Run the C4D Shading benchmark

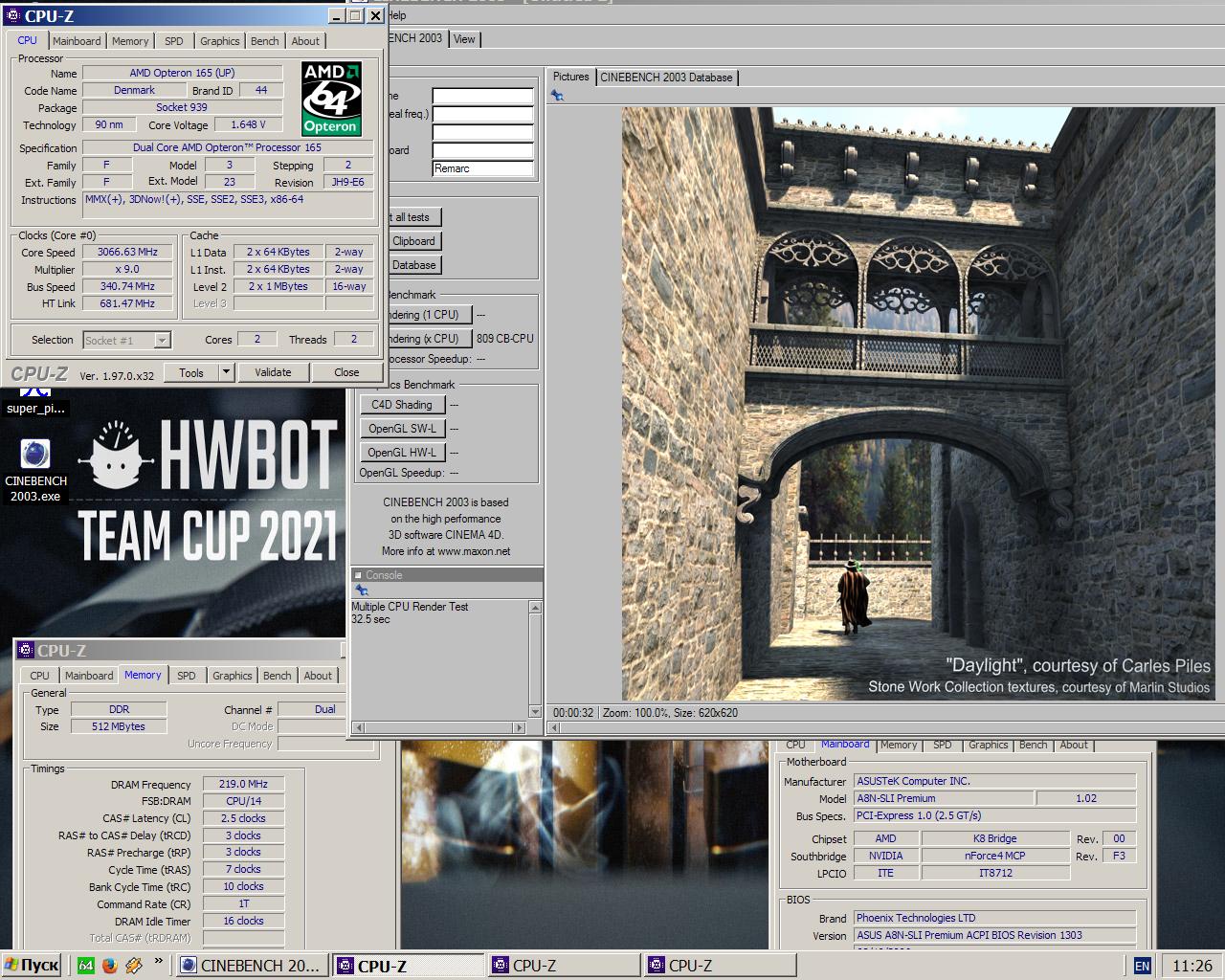coord(402,405)
